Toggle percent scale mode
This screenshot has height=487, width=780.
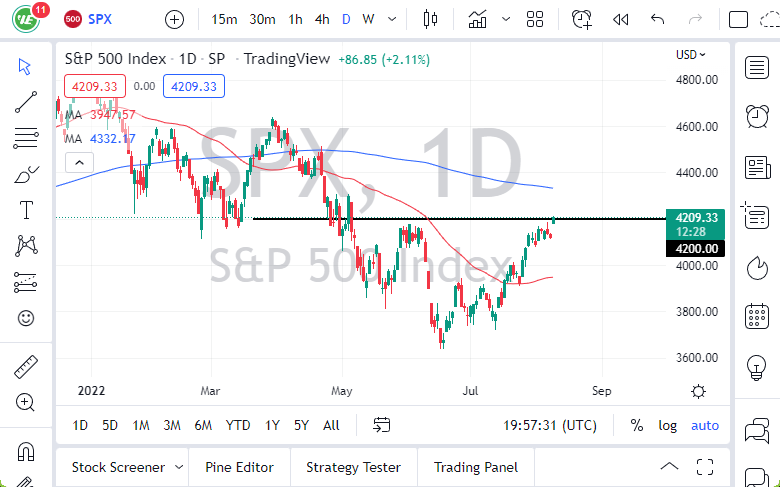[637, 425]
